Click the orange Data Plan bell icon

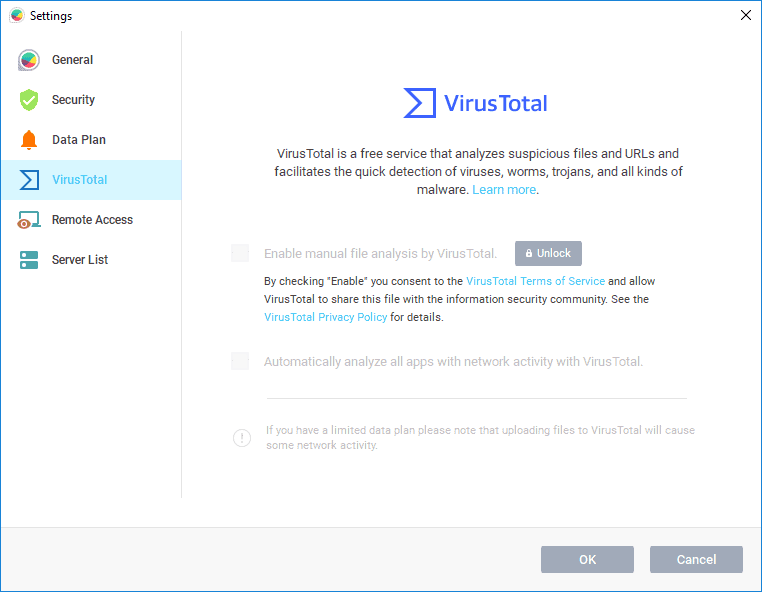29,140
